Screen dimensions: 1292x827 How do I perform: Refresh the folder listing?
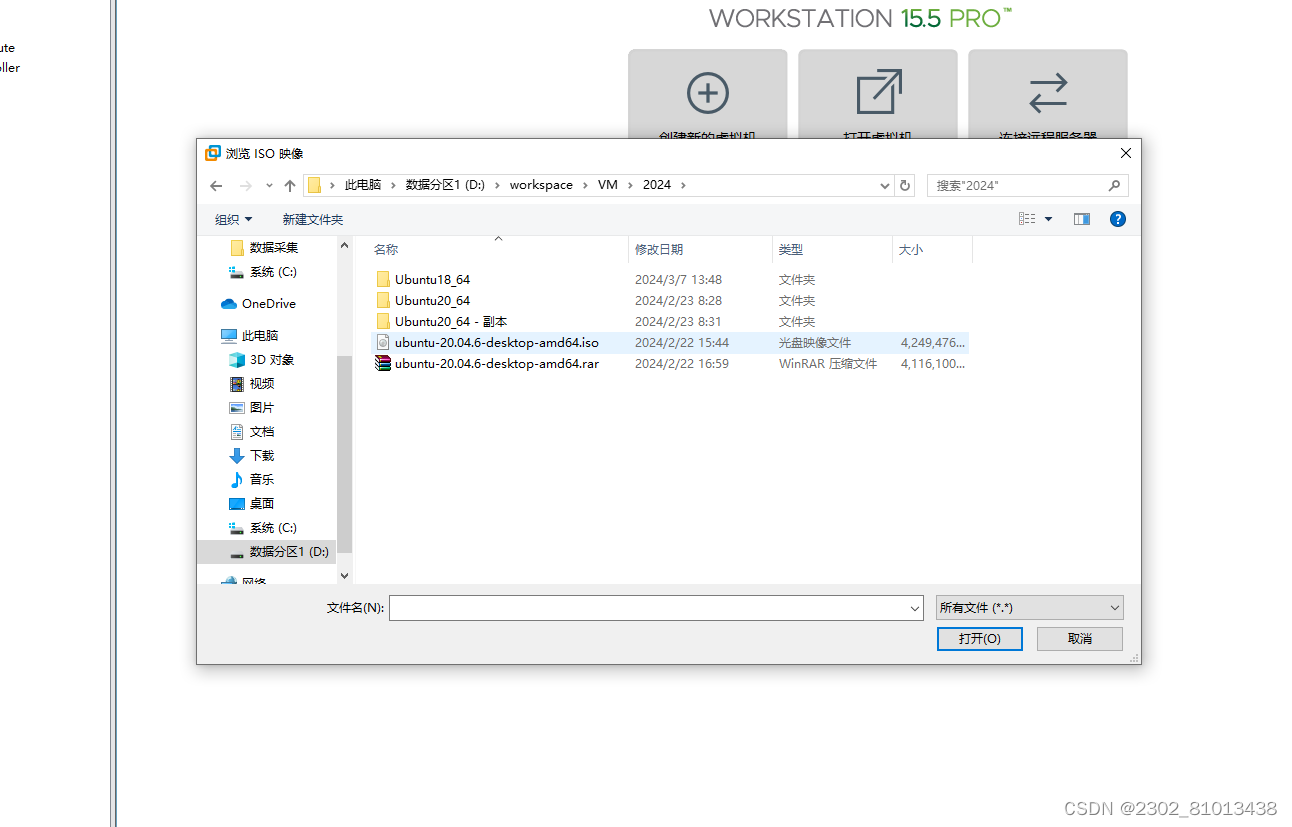click(905, 185)
